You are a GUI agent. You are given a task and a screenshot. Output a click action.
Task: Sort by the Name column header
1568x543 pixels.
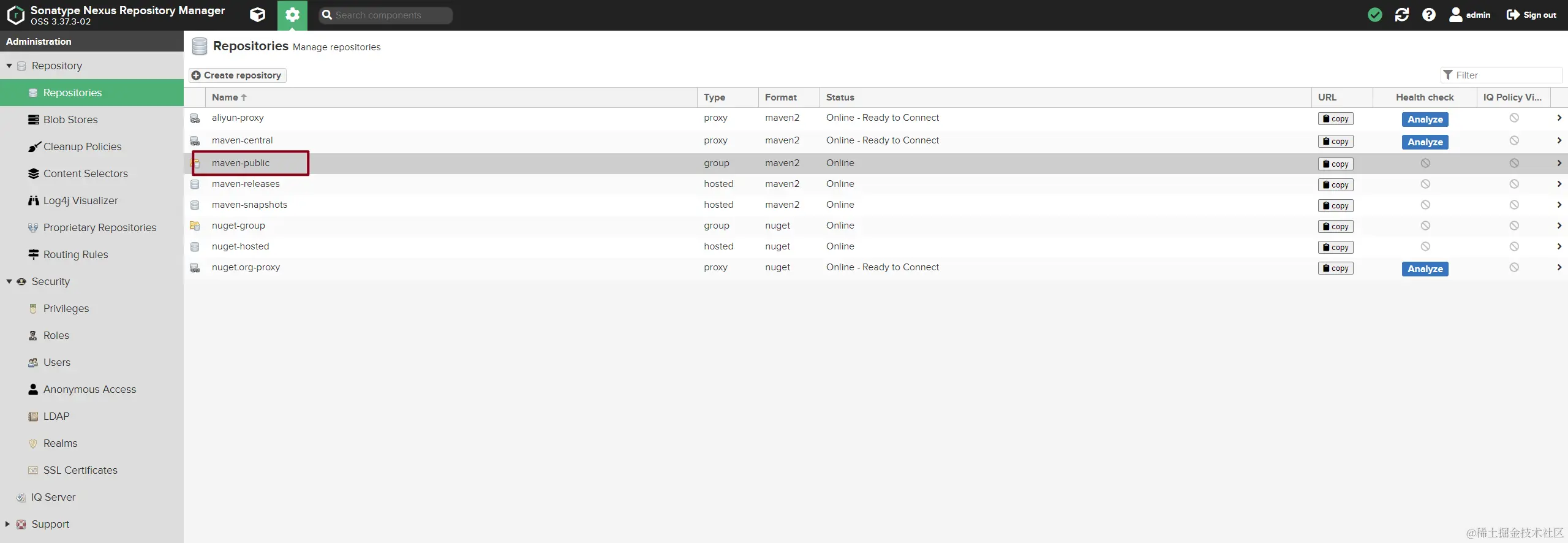pos(451,97)
